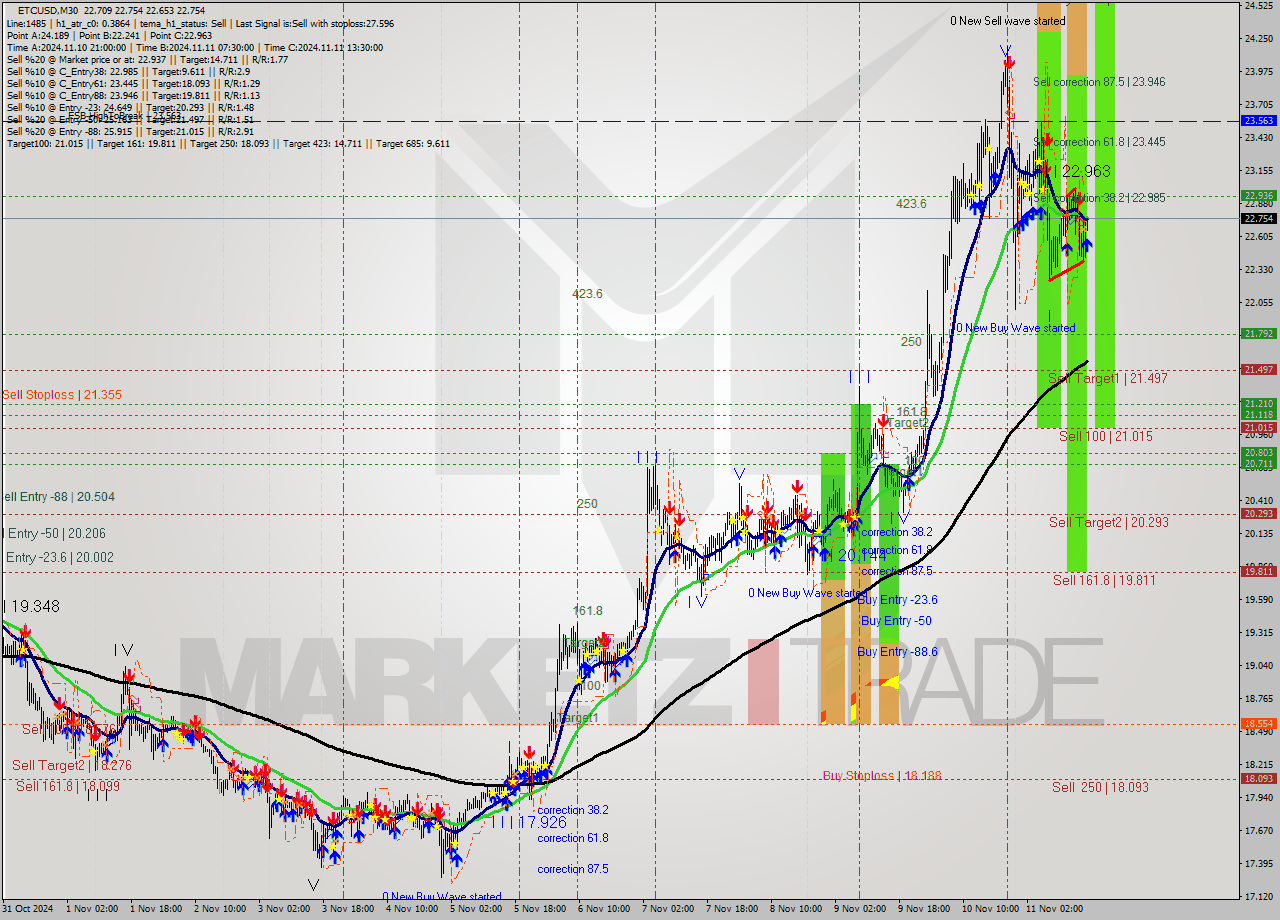Select the 'Entry -23.6 | 20.002' label
This screenshot has width=1280, height=920.
[60, 558]
